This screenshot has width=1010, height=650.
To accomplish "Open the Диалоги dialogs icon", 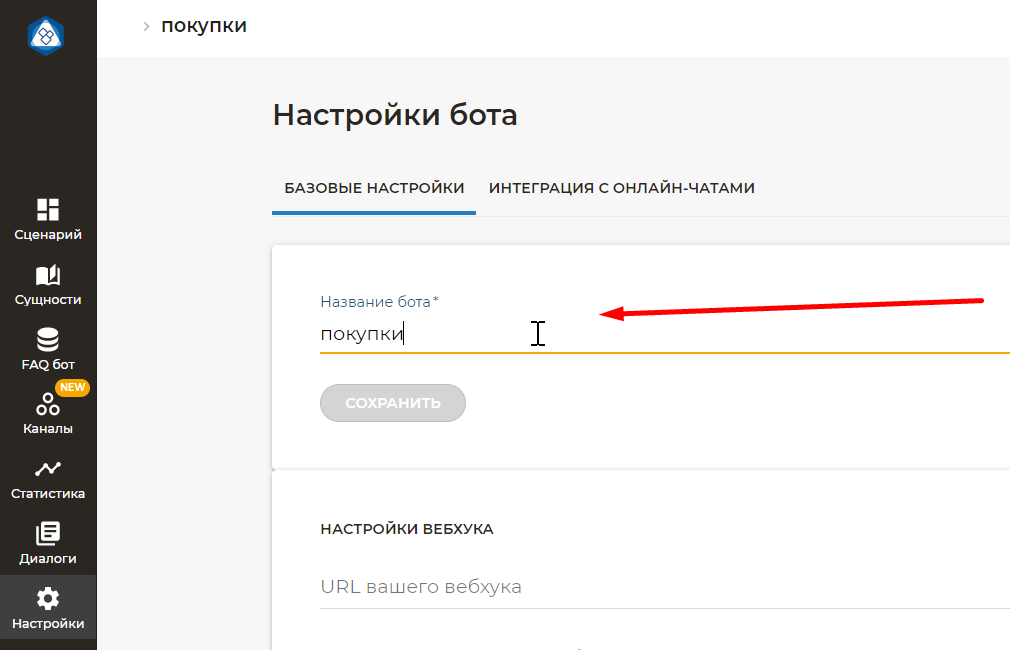I will pos(48,533).
